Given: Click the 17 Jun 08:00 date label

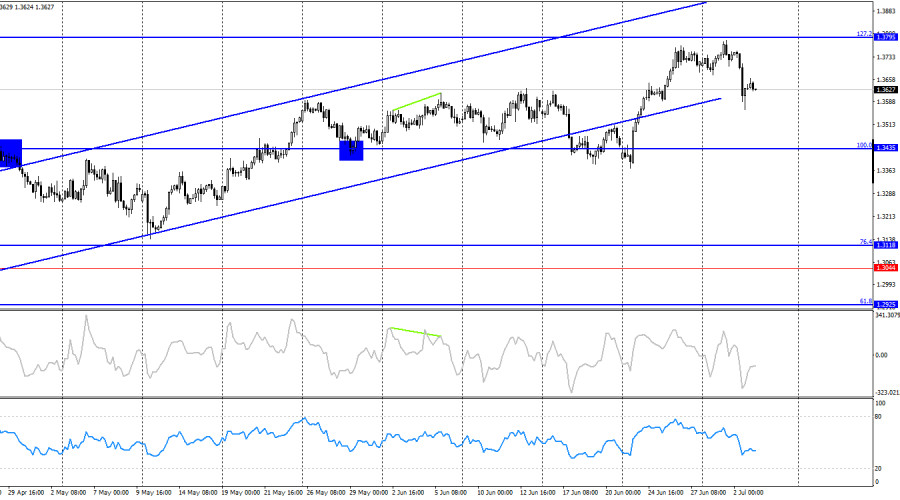Looking at the screenshot, I should point(581,493).
